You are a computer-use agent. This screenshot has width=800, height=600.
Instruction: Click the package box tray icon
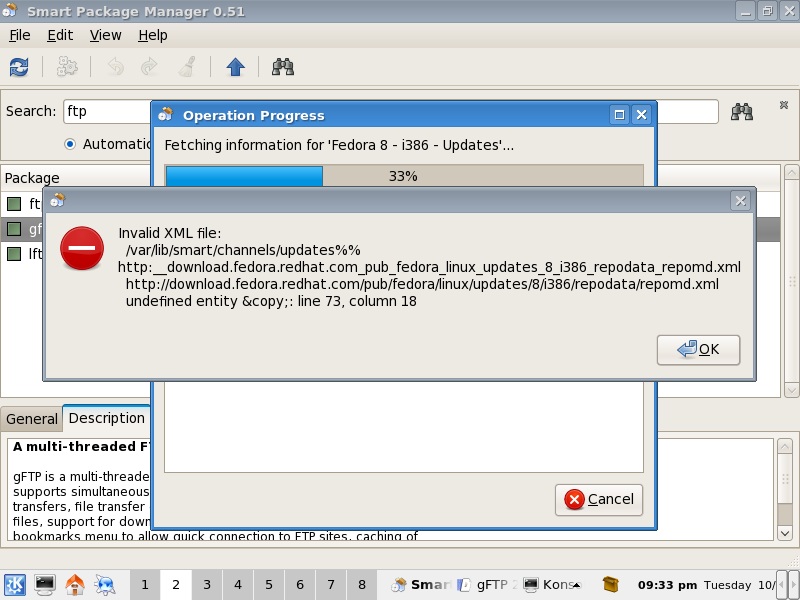pos(610,584)
